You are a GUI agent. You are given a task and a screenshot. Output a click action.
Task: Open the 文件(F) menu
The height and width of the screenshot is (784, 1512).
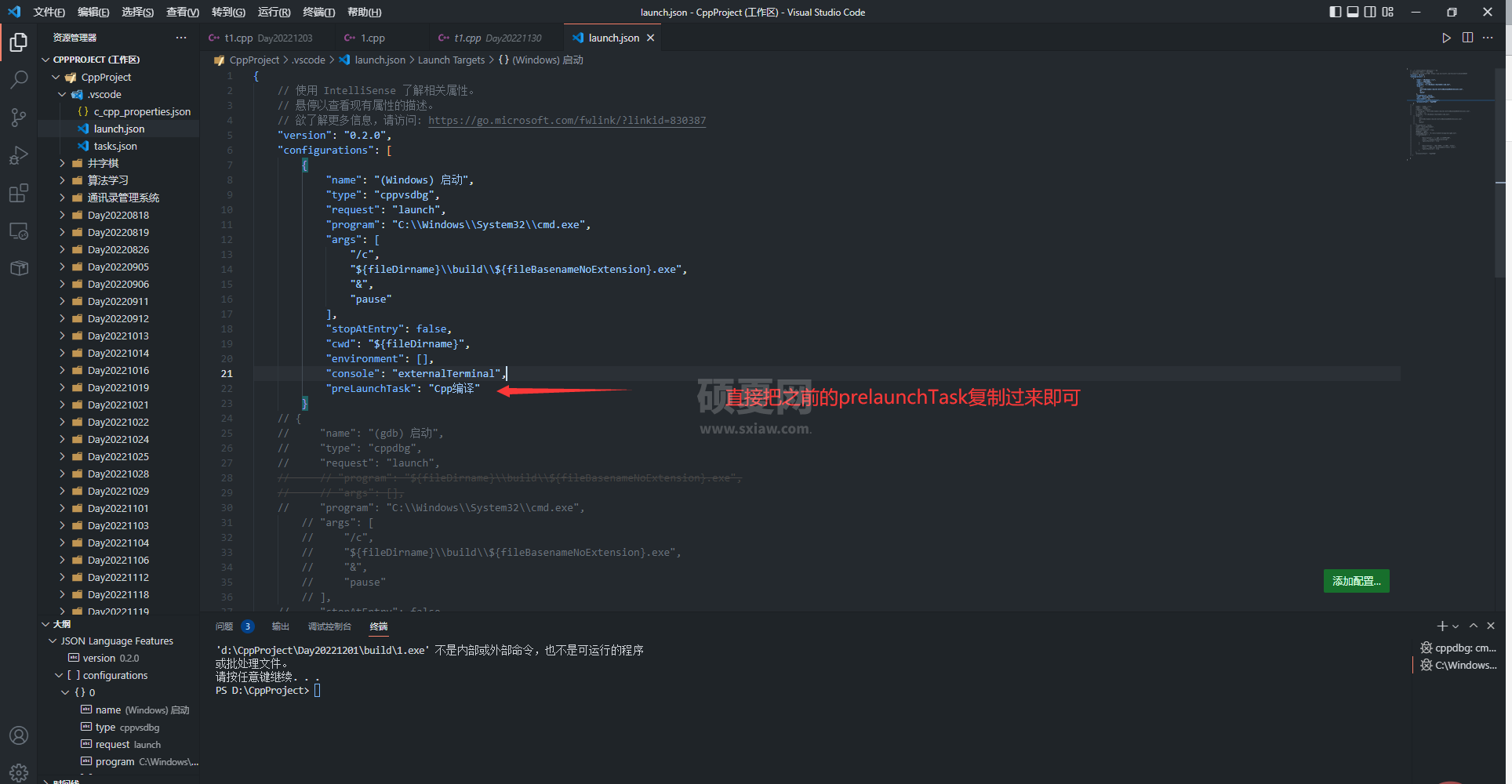(49, 12)
